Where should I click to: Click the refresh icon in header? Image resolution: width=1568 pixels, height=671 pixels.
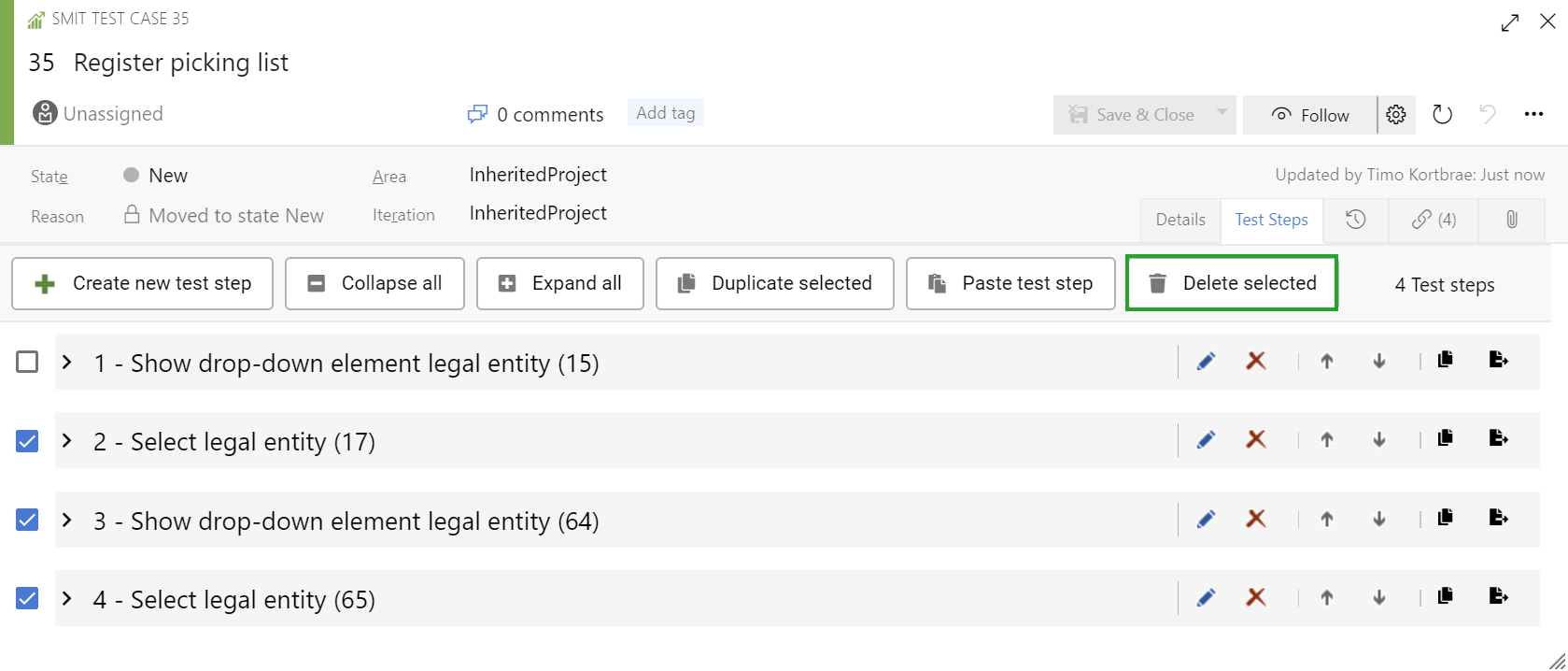point(1442,115)
